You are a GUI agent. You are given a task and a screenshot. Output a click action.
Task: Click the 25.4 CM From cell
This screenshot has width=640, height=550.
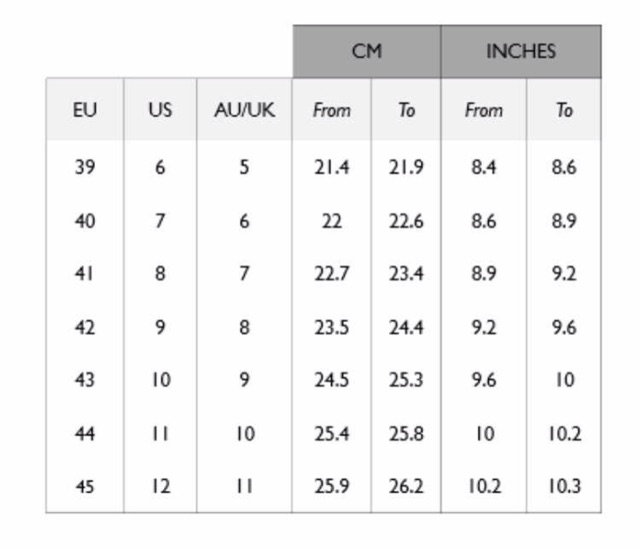[331, 433]
